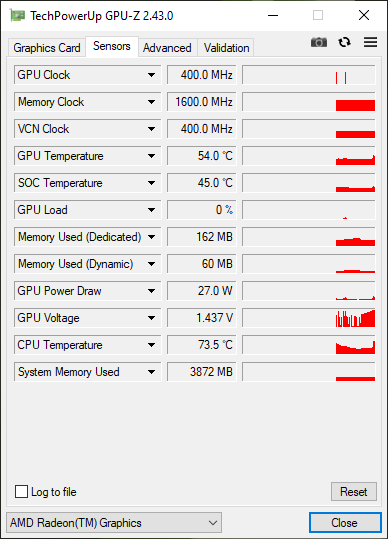Screen dimensions: 388x539
Task: Open the Advanced tab
Action: click(x=167, y=47)
